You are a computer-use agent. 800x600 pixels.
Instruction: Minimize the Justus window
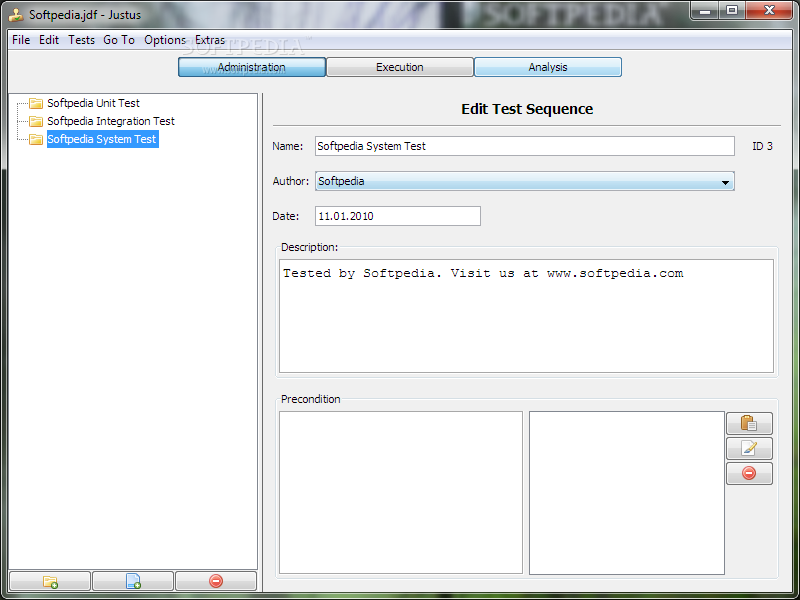coord(705,10)
